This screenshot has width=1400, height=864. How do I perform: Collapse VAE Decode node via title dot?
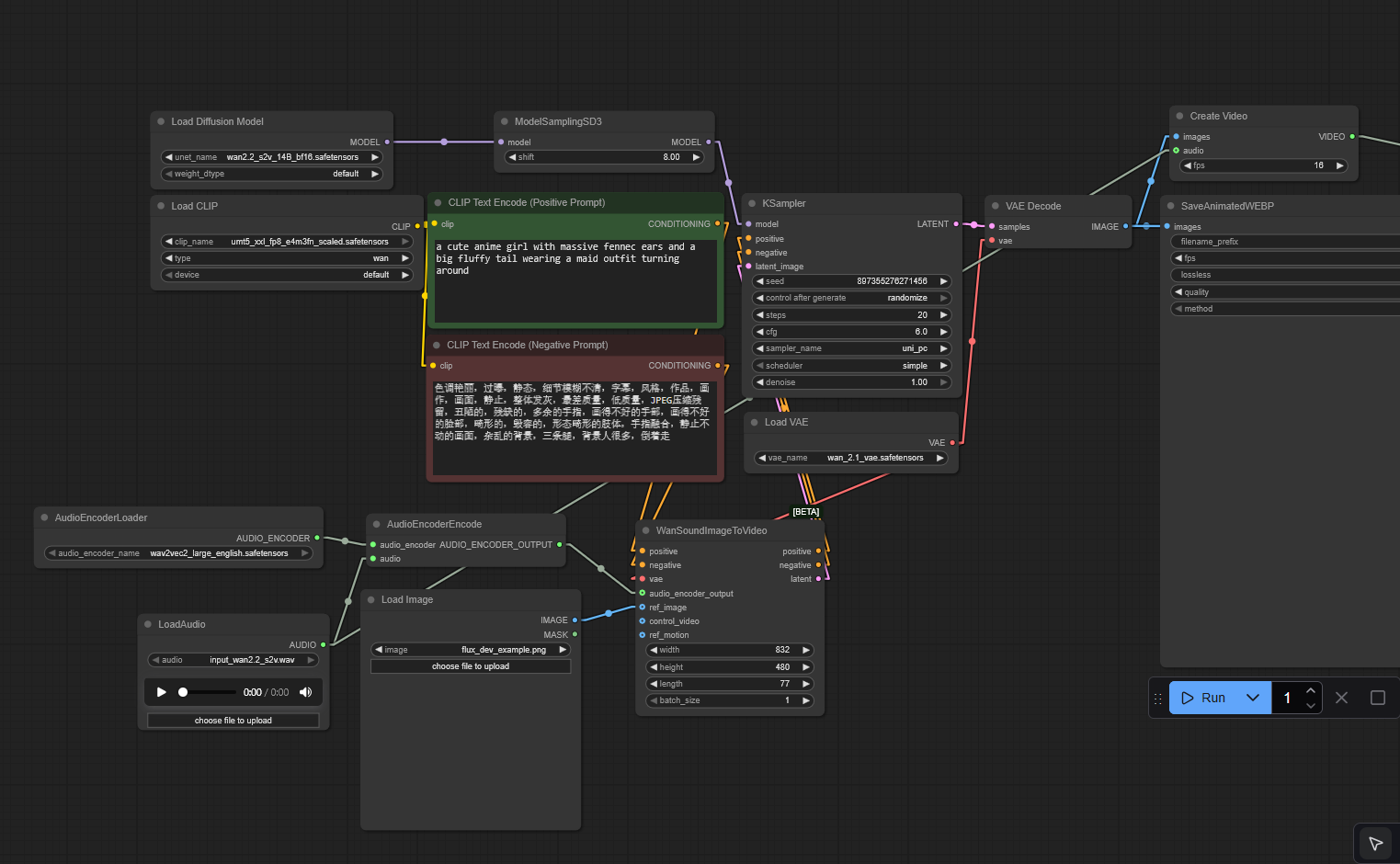[x=996, y=206]
